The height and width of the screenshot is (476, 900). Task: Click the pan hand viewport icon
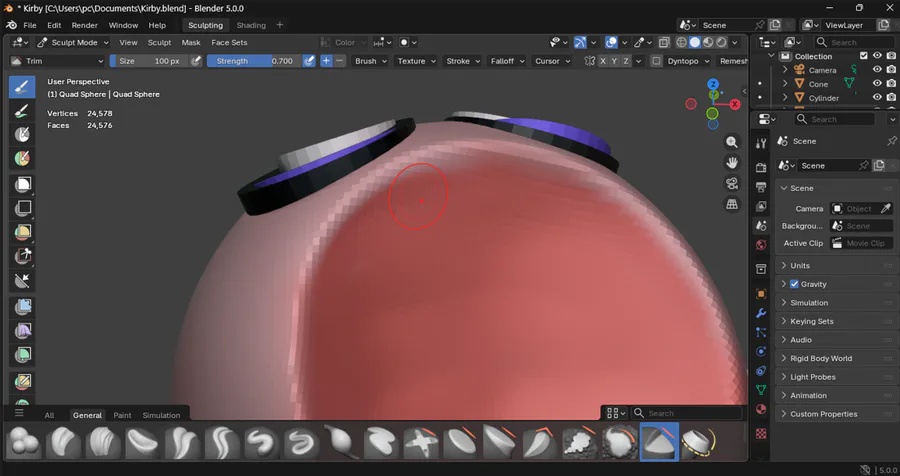(732, 163)
